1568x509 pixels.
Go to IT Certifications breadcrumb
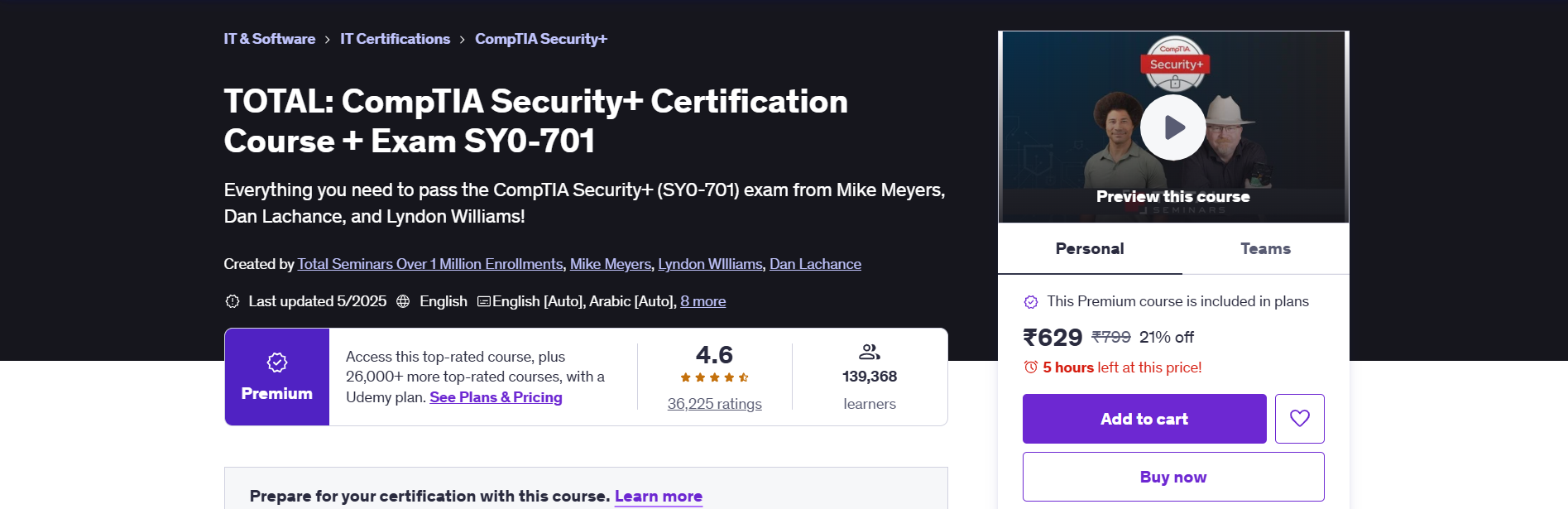(x=395, y=39)
